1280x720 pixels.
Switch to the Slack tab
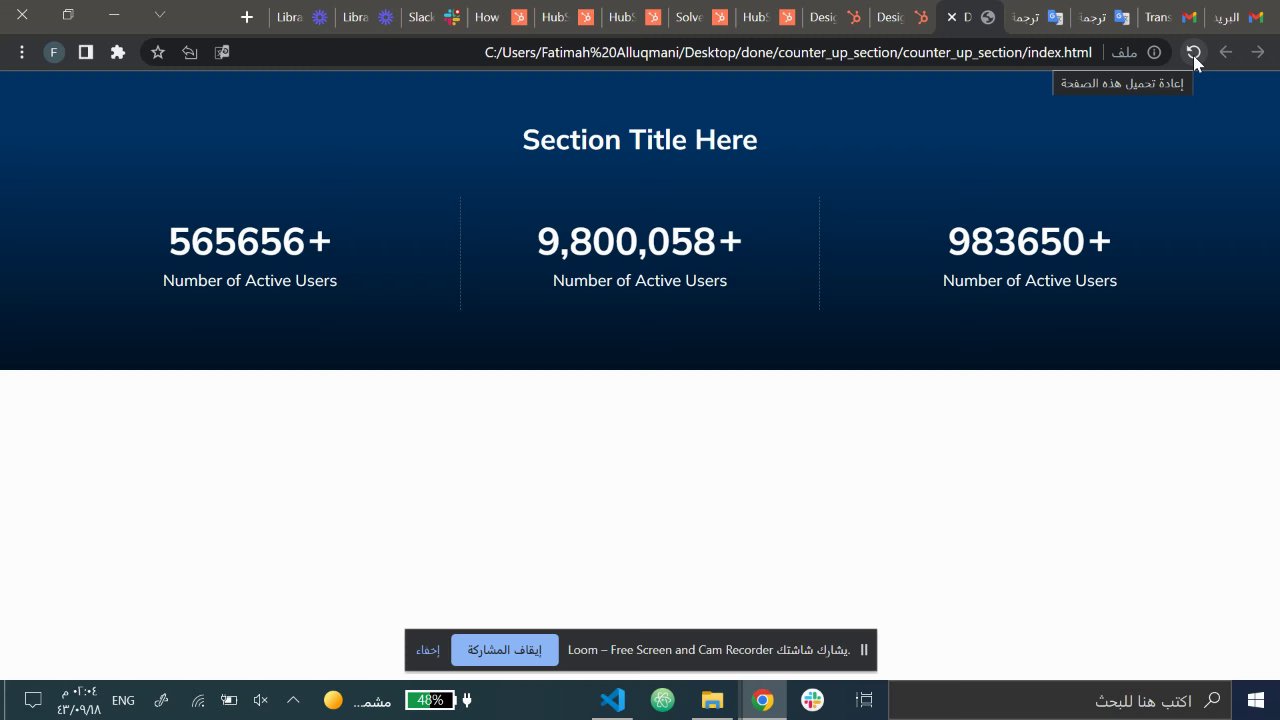pos(434,17)
